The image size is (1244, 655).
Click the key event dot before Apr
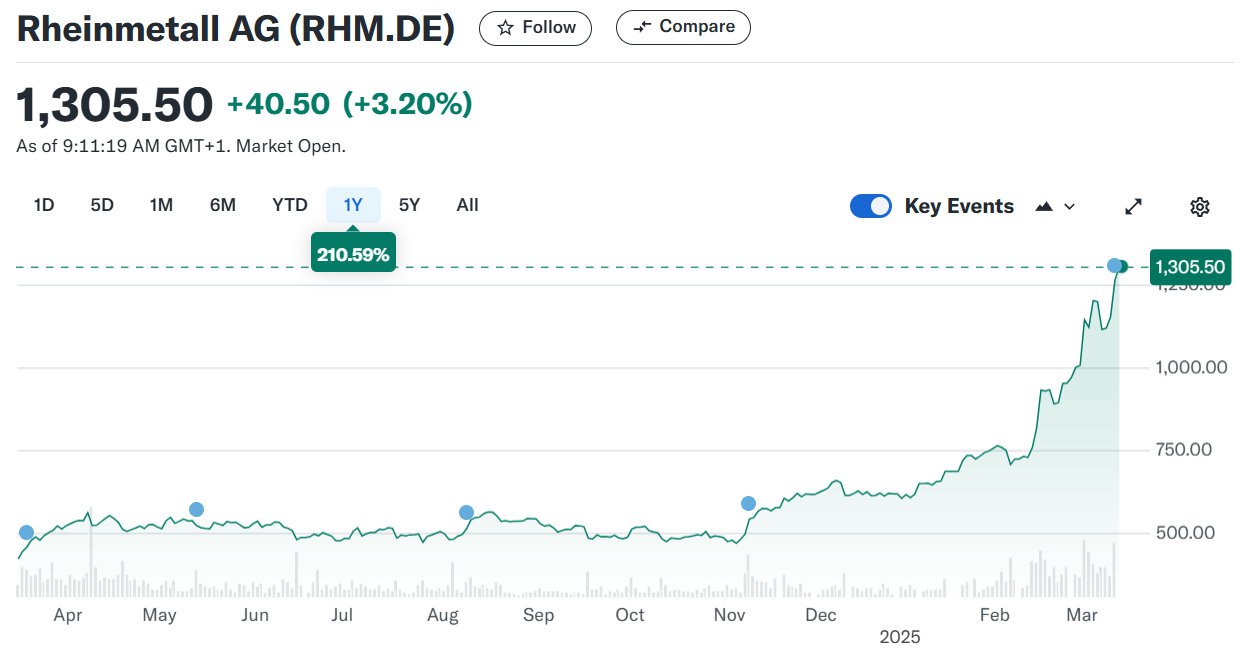26,532
